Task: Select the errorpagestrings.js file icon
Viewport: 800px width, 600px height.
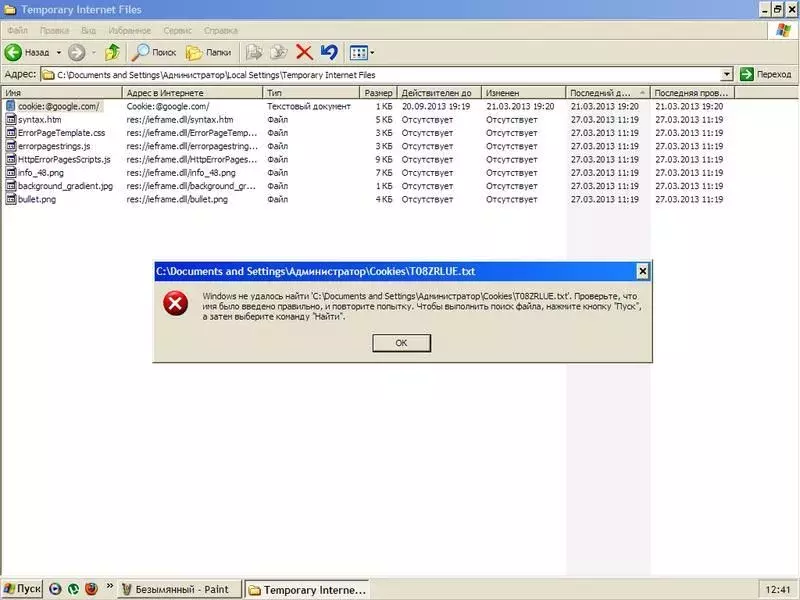Action: (11, 146)
